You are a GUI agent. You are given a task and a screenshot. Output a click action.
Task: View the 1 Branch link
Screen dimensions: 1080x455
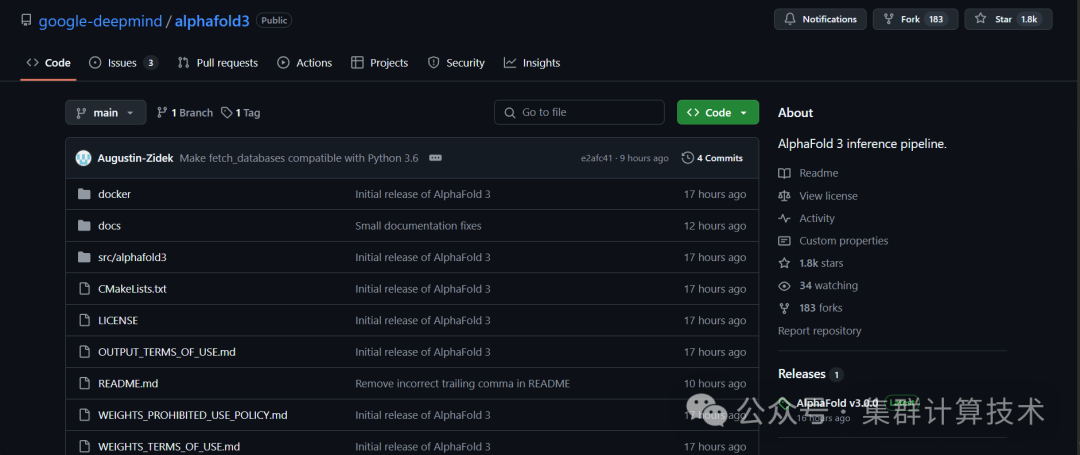[185, 112]
